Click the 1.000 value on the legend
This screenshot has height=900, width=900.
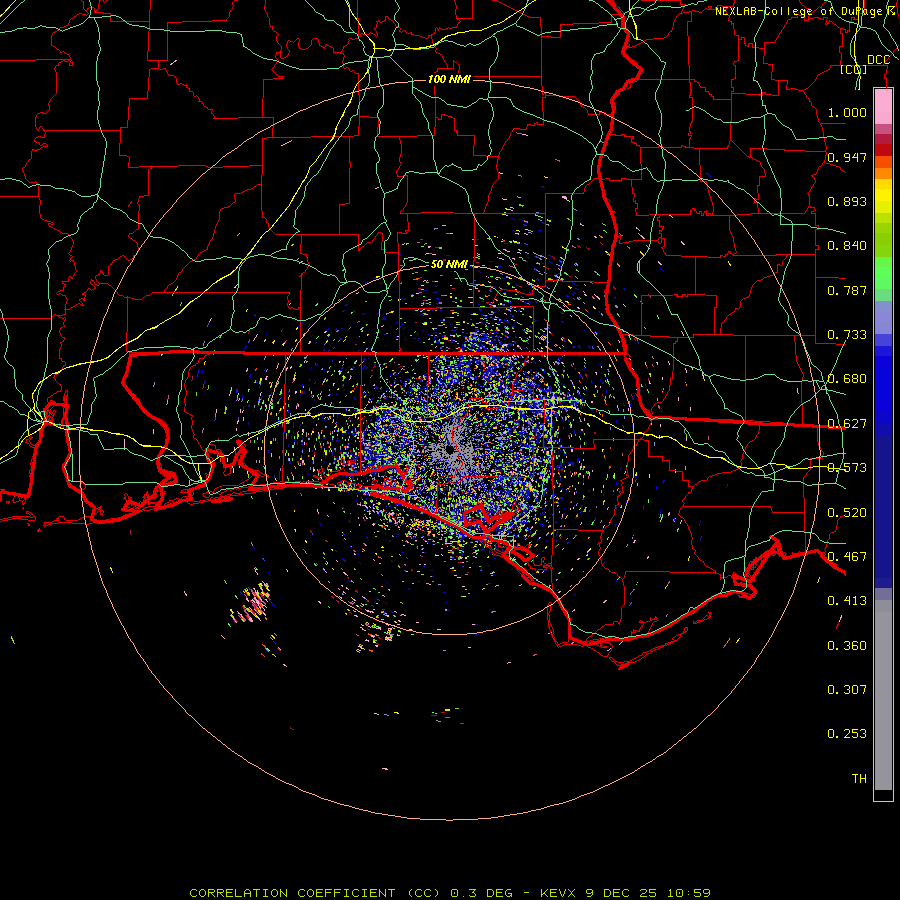pyautogui.click(x=847, y=112)
